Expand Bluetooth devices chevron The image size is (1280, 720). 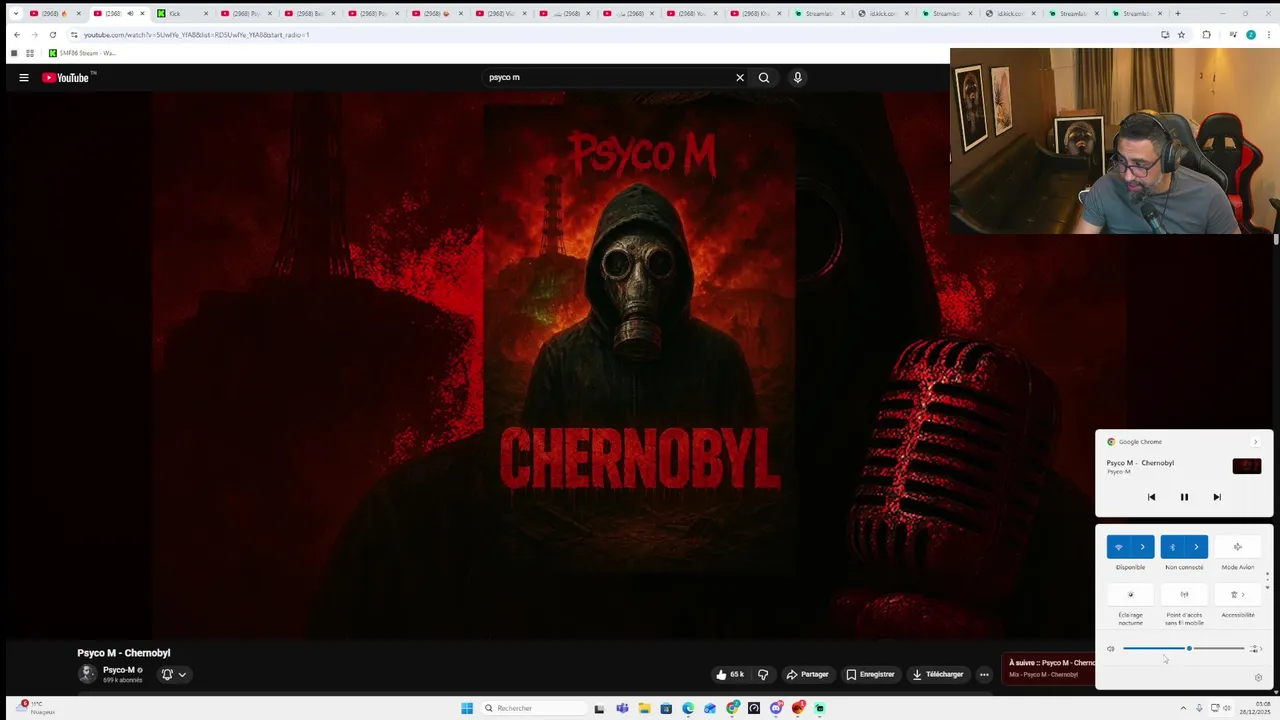point(1196,547)
